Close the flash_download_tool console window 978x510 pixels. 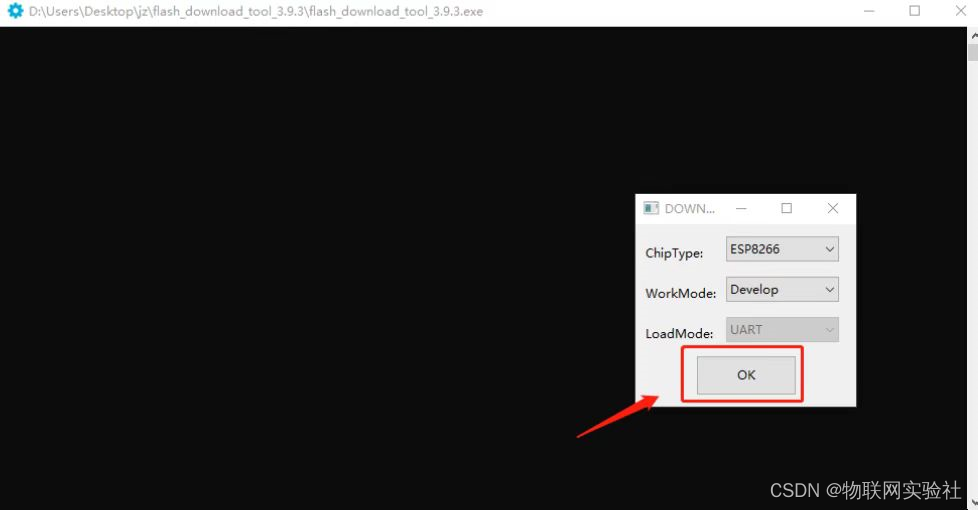pos(961,11)
